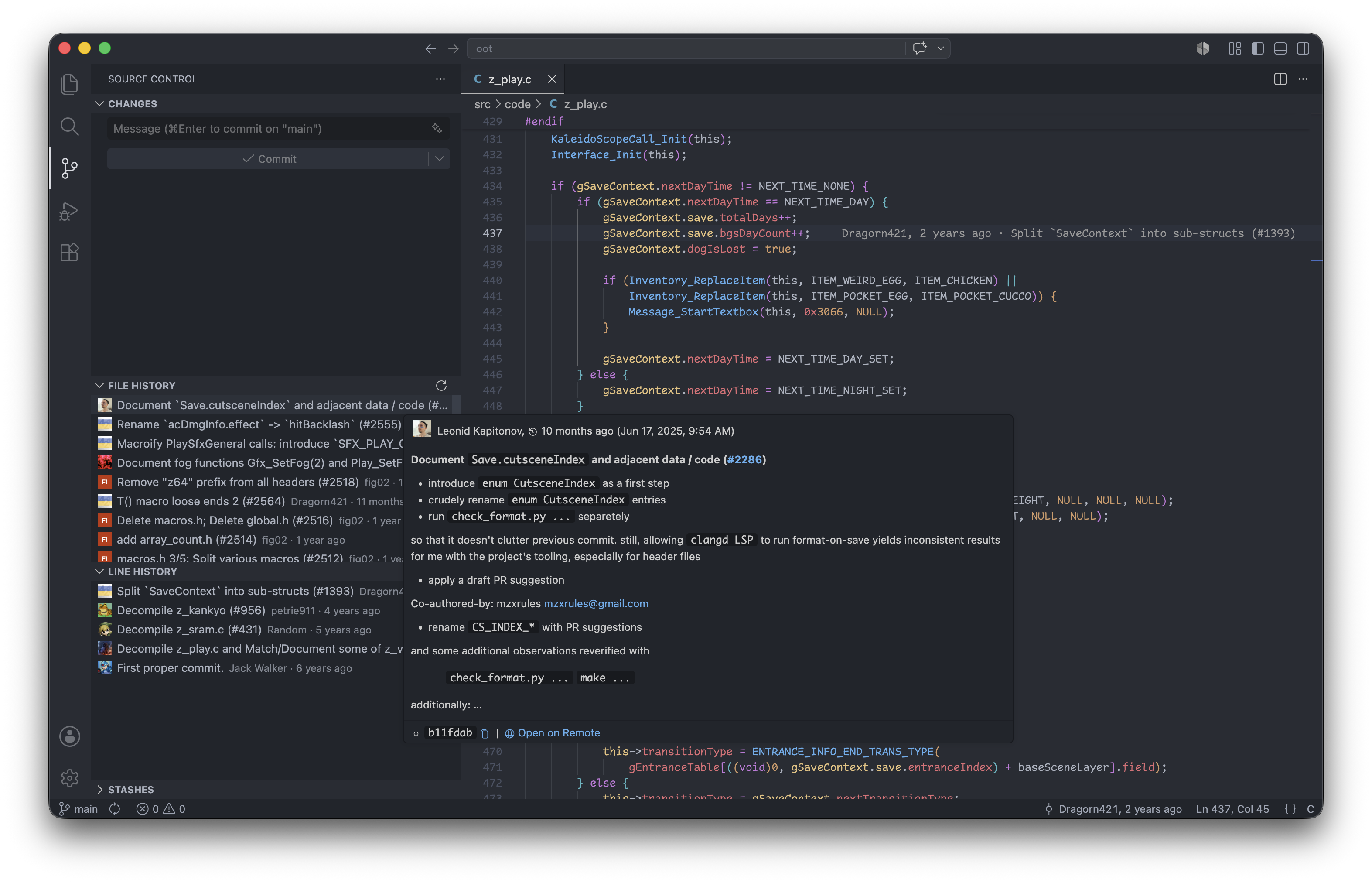Click the src breadcrumb segment

click(482, 104)
